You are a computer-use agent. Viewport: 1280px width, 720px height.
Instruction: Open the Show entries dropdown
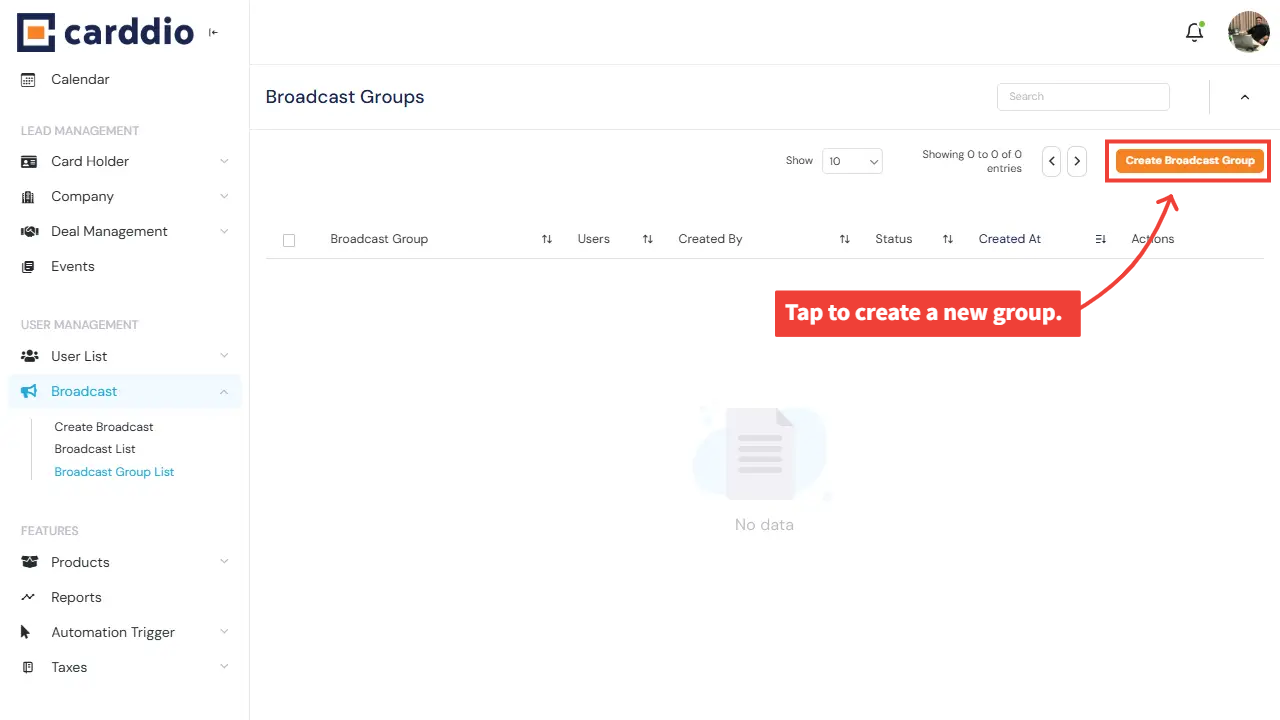pos(852,161)
